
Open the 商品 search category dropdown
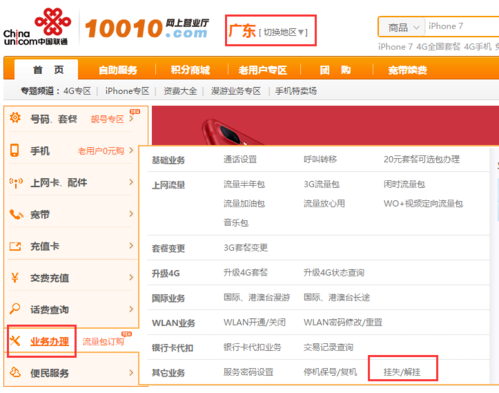coord(402,27)
